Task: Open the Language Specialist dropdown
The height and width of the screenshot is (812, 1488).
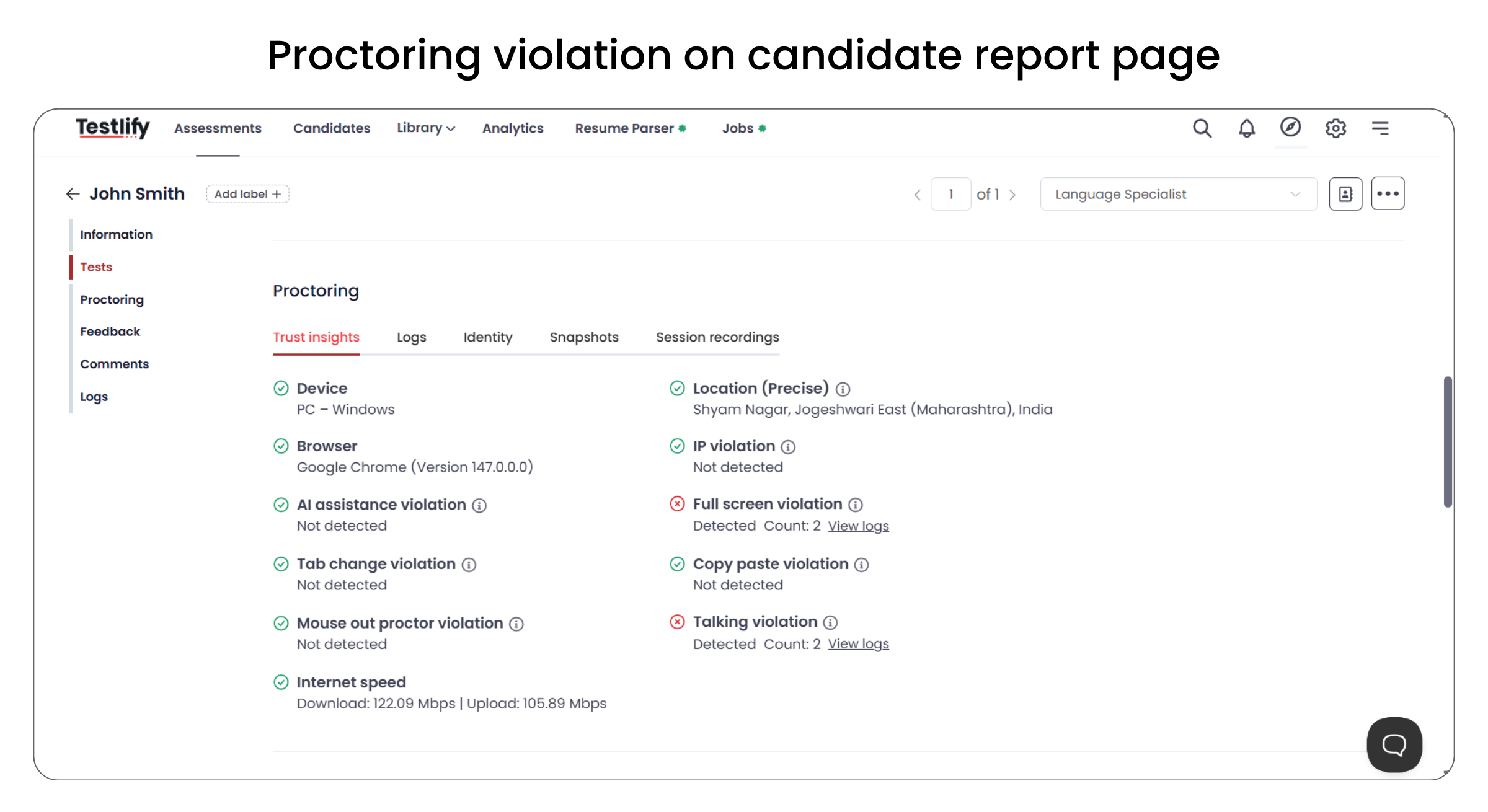Action: tap(1178, 194)
